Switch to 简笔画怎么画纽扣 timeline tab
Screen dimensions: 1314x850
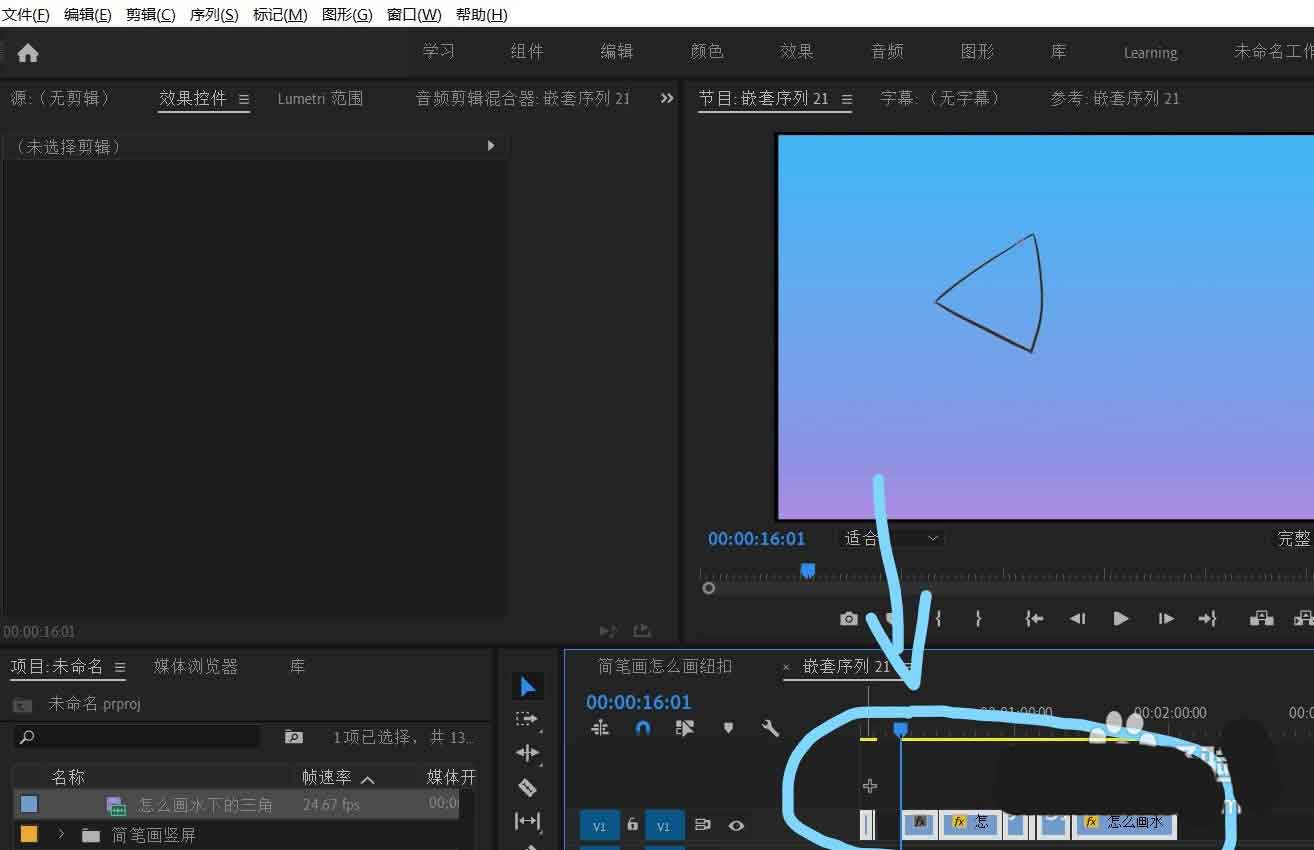[x=665, y=666]
